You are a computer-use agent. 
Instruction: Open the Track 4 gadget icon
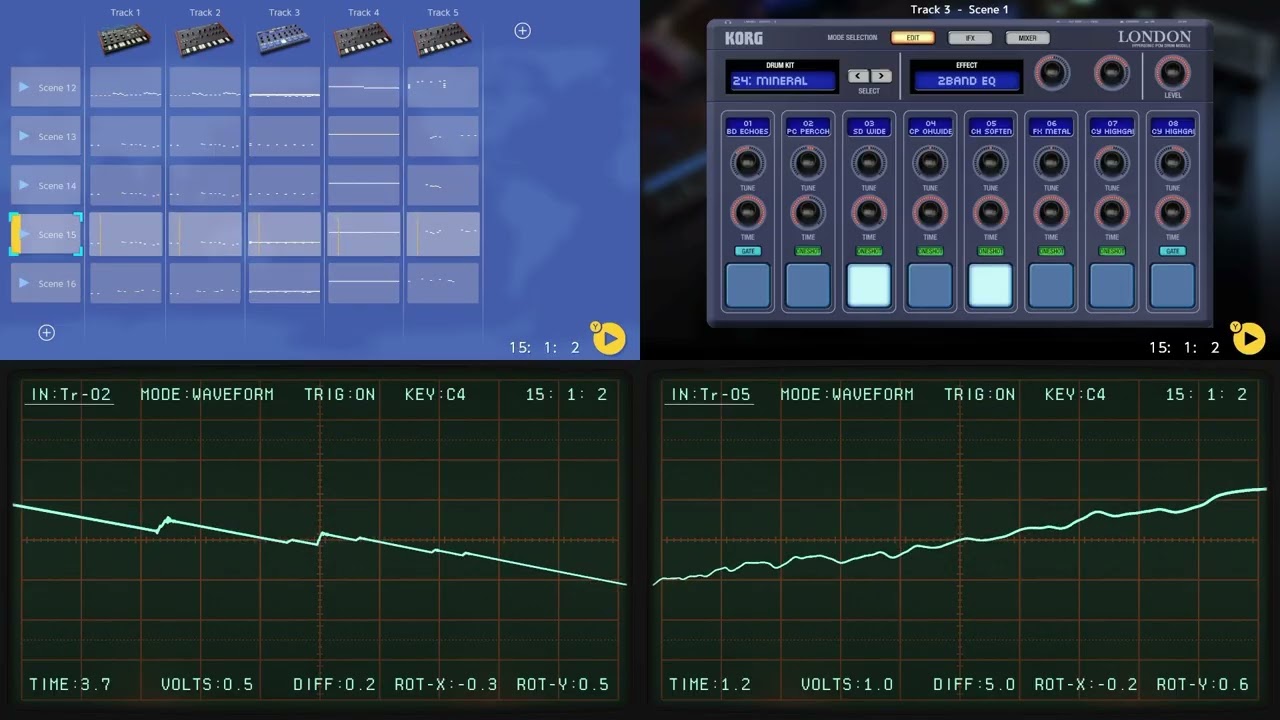pos(363,39)
